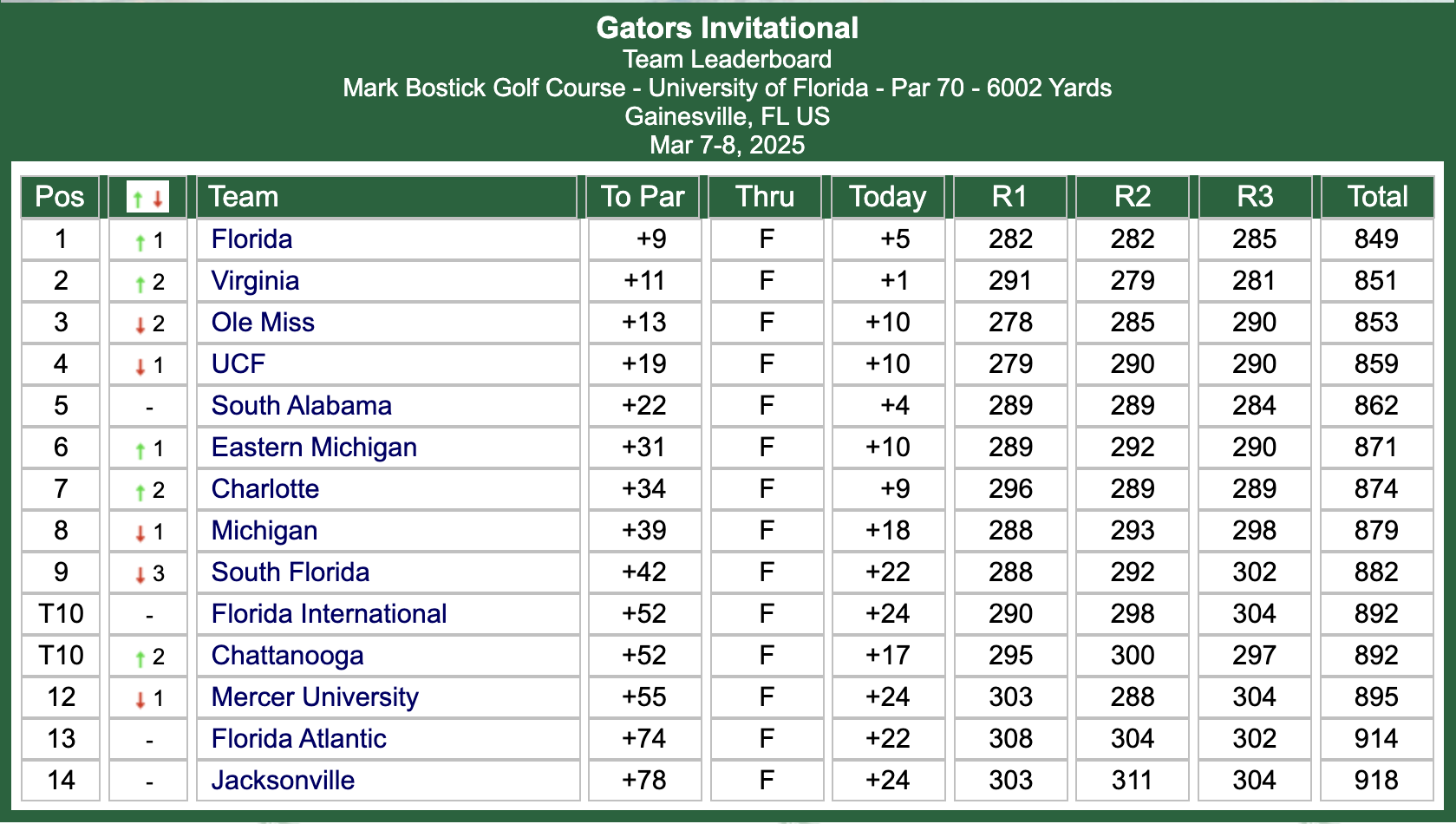Image resolution: width=1456 pixels, height=824 pixels.
Task: Click the Florida International team link
Action: click(329, 614)
